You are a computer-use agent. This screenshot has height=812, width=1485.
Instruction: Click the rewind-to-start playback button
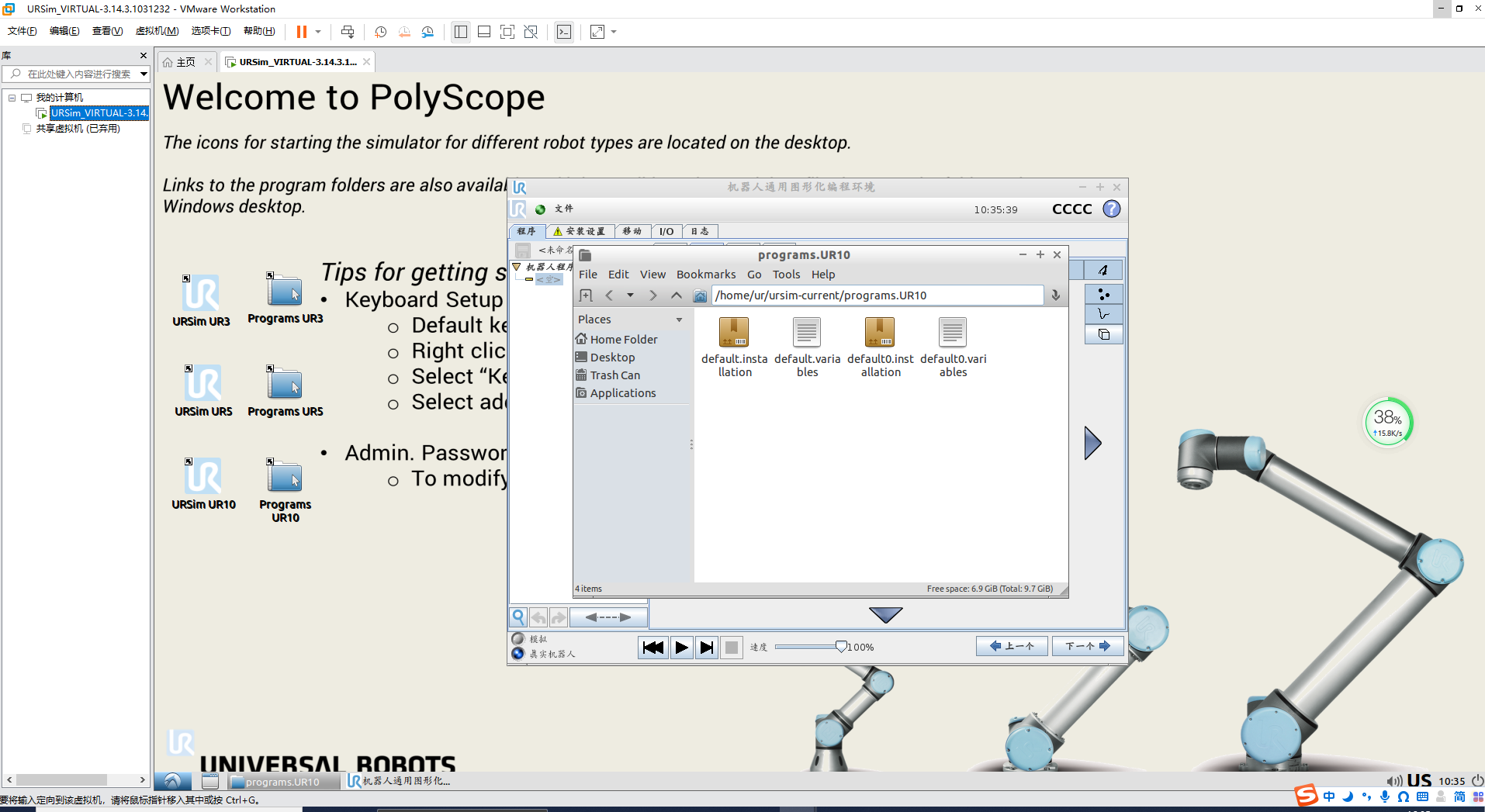(x=653, y=648)
